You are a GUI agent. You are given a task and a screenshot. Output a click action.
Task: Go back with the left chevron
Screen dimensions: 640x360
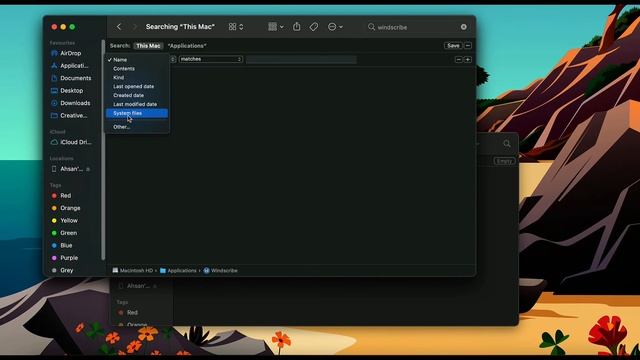[x=119, y=27]
